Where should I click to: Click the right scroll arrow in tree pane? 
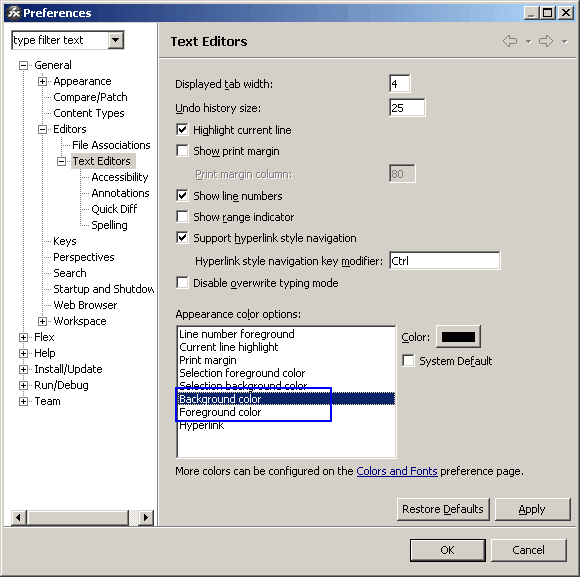tap(146, 517)
